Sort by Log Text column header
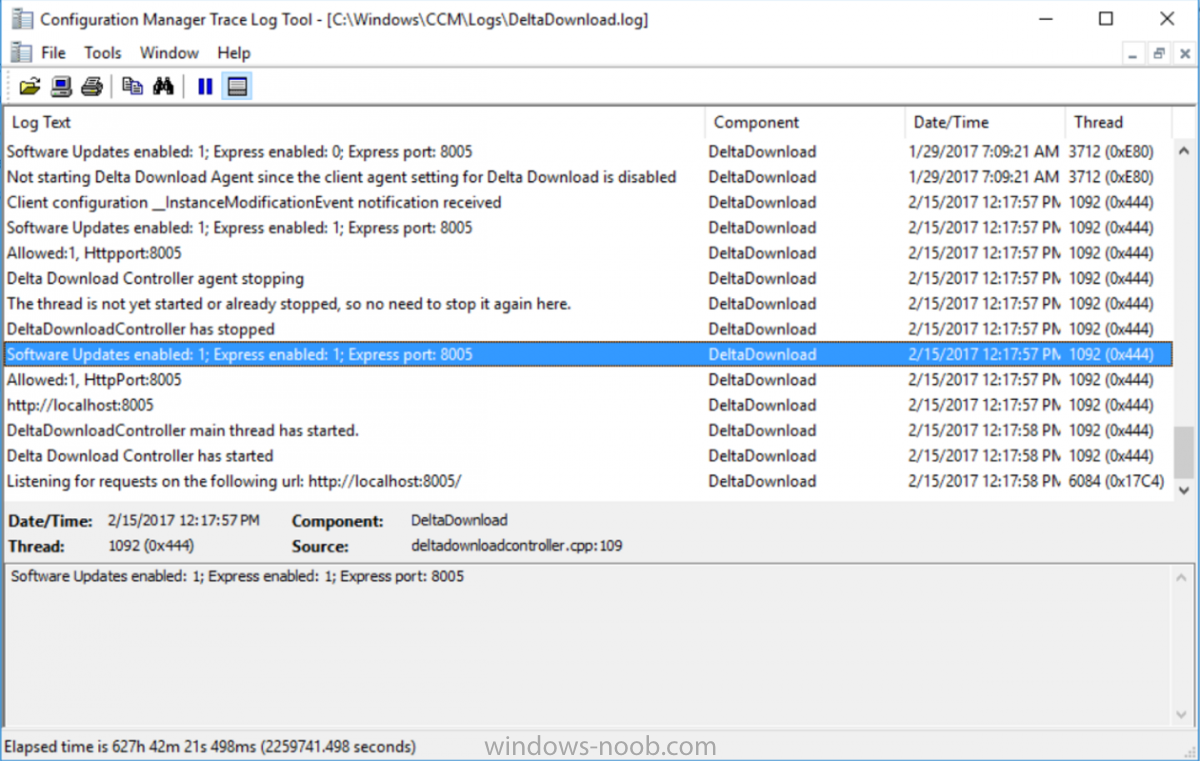 coord(354,122)
